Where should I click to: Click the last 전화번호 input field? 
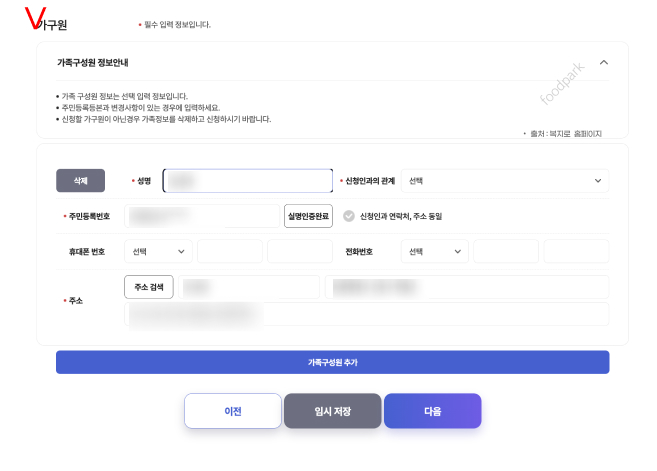pos(577,251)
